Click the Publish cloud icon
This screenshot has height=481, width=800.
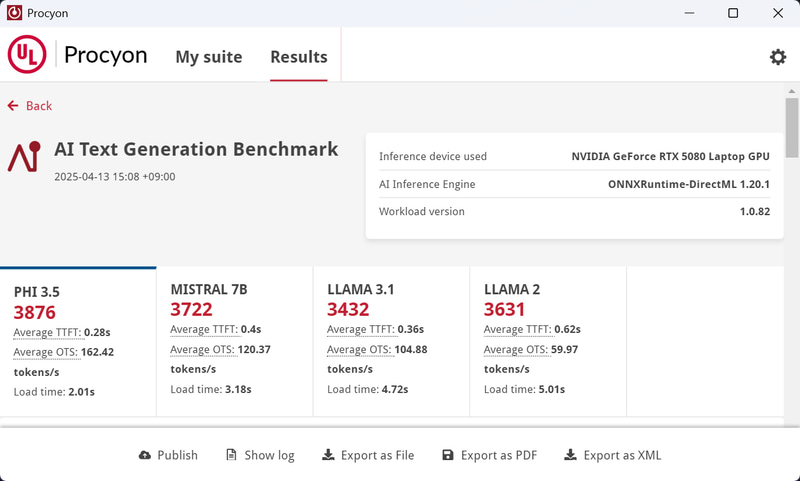point(145,455)
